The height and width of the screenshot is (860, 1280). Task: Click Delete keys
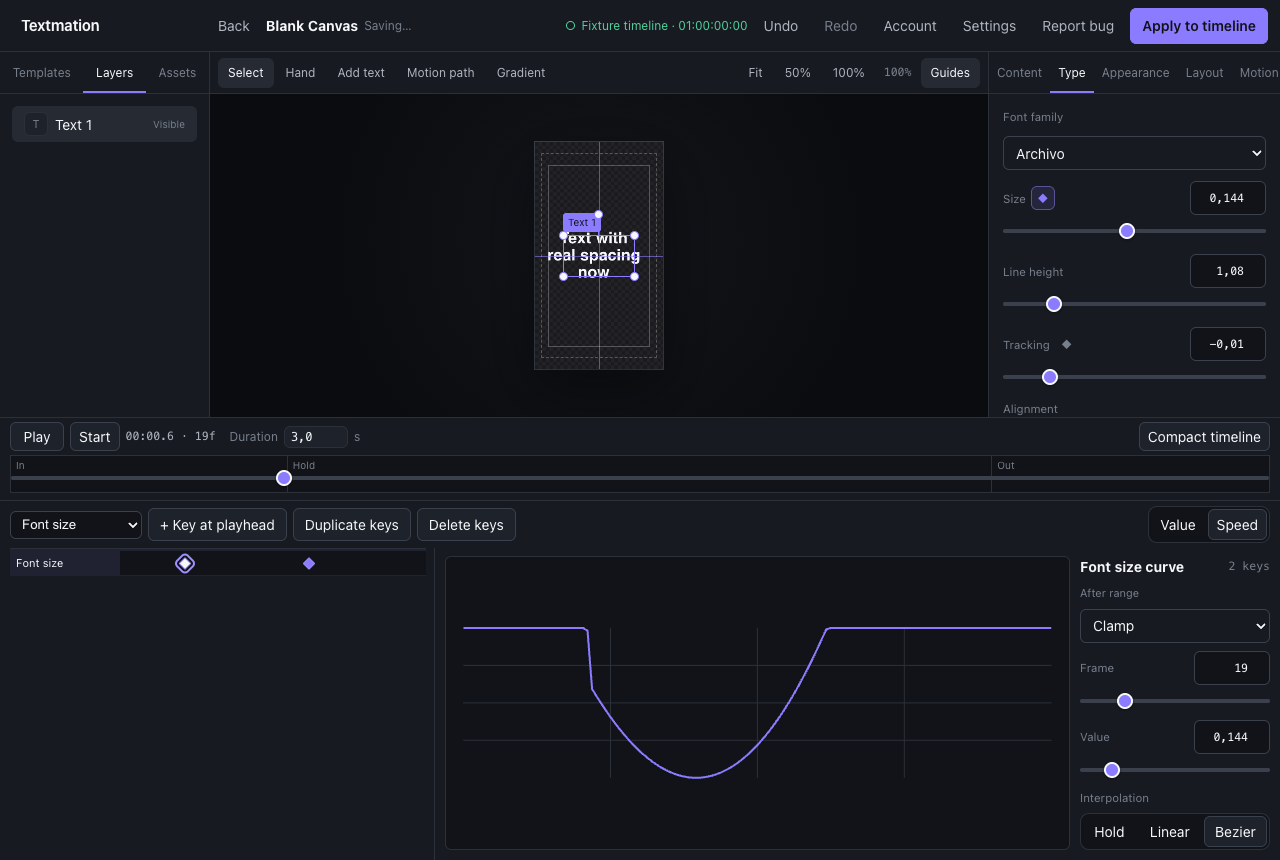pos(466,525)
